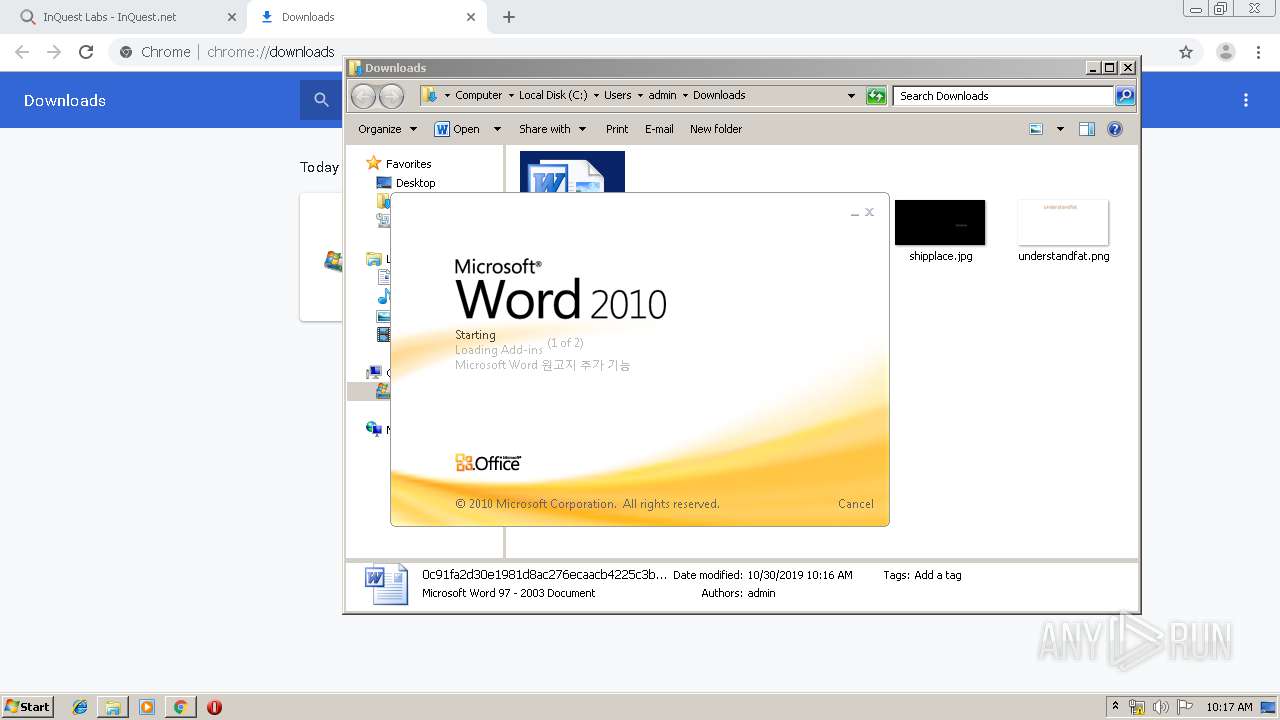The width and height of the screenshot is (1280, 720).
Task: Open Windows Media Player from the taskbar
Action: [147, 707]
